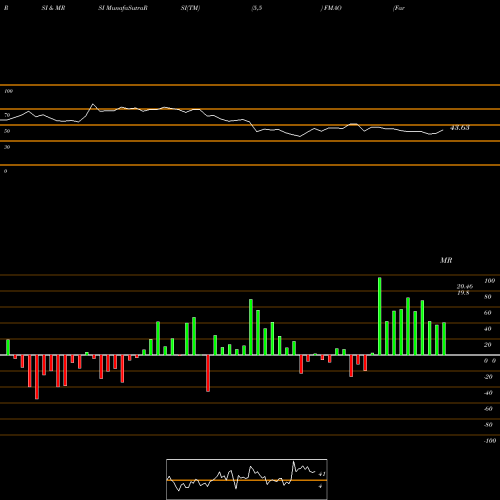Click the 70 level label on the RSI axis
Viewport: 500px width, 500px height.
point(7,115)
